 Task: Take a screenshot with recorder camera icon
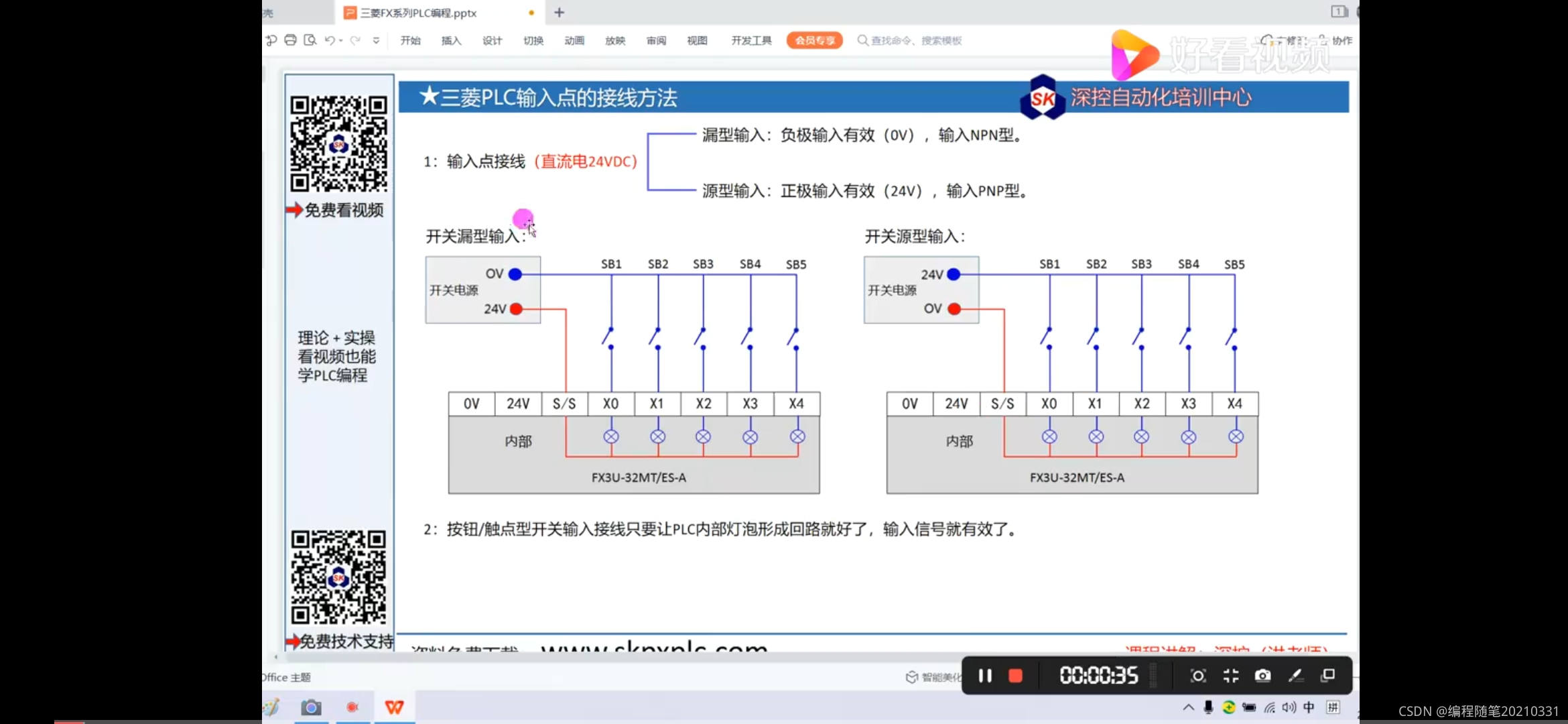coord(1262,676)
